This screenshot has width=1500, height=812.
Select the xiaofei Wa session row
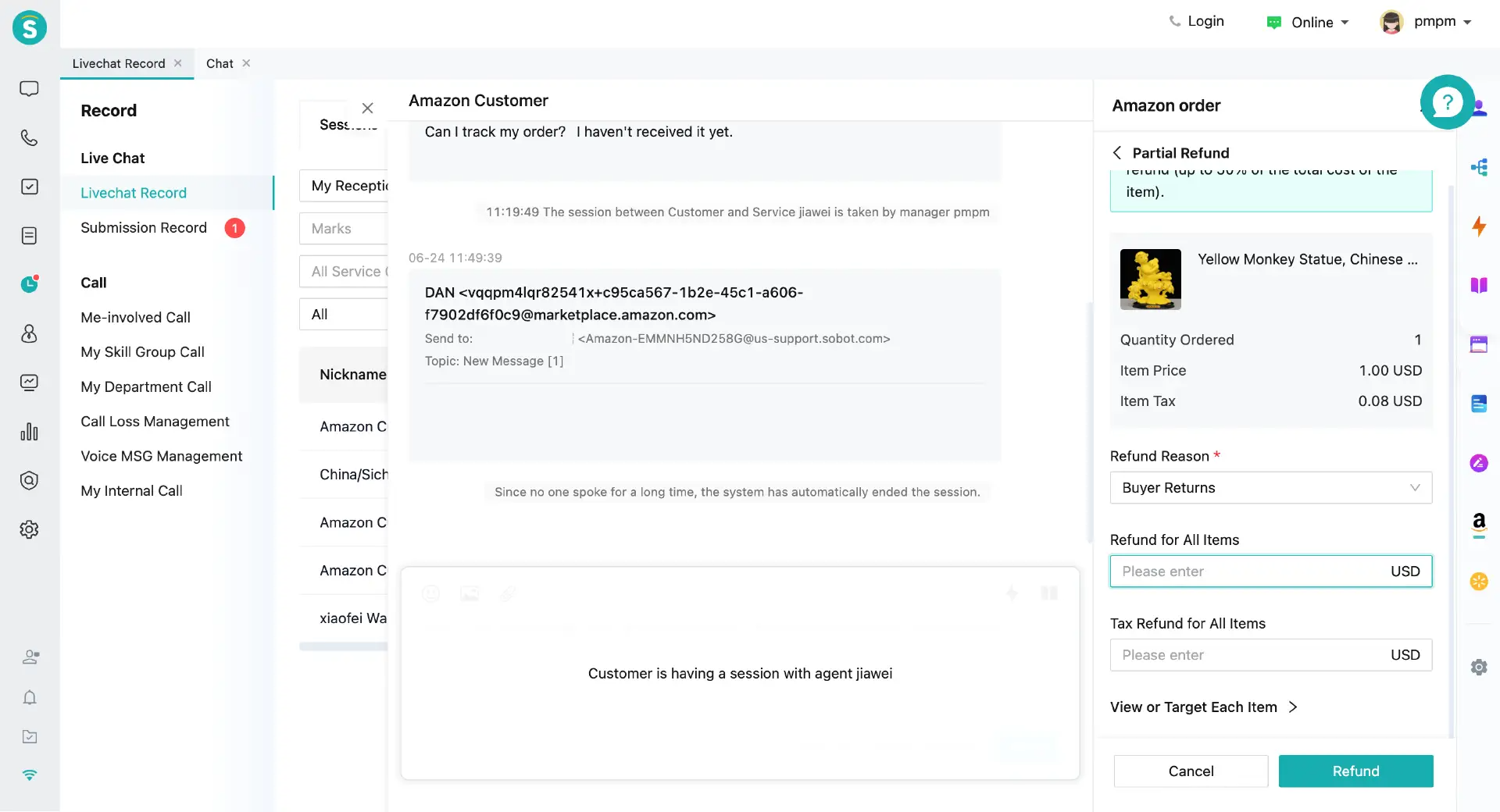[344, 618]
